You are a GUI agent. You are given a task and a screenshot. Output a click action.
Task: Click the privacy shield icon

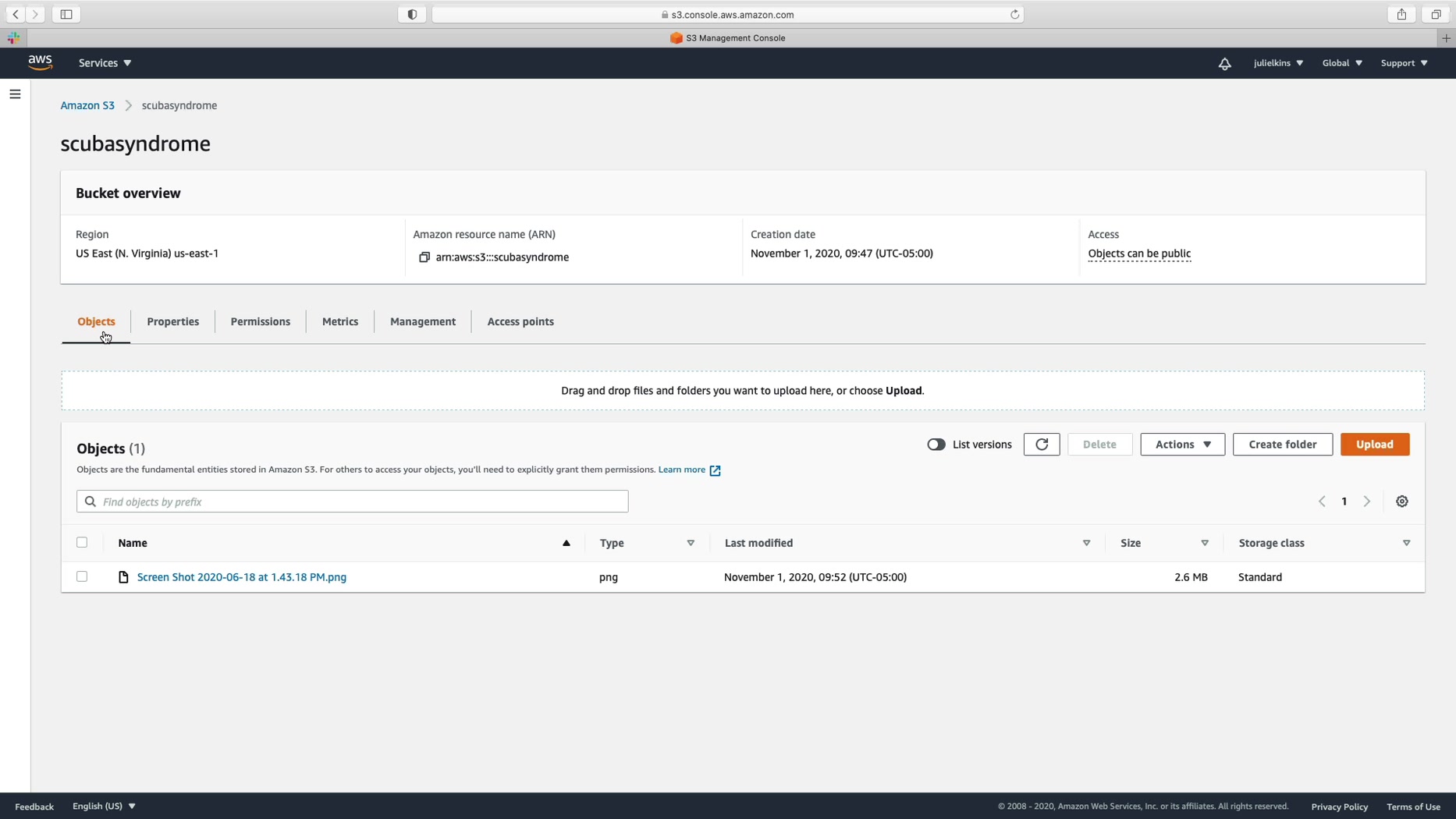tap(412, 14)
